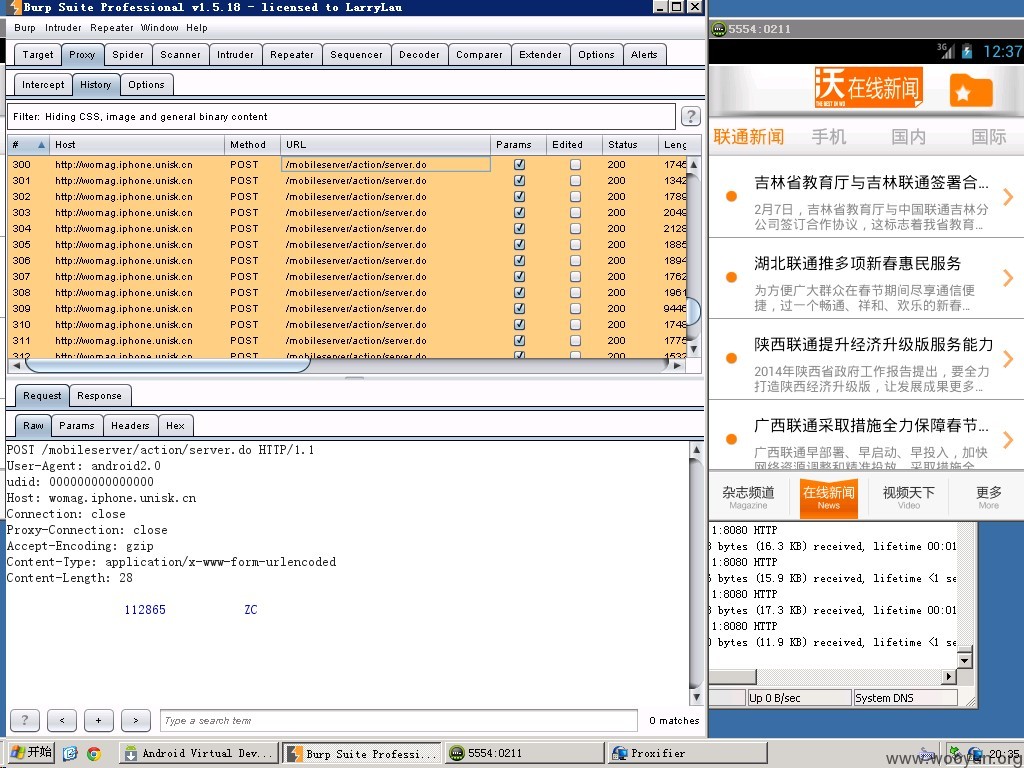Switch to the Scanner tab
The width and height of the screenshot is (1024, 768).
180,55
